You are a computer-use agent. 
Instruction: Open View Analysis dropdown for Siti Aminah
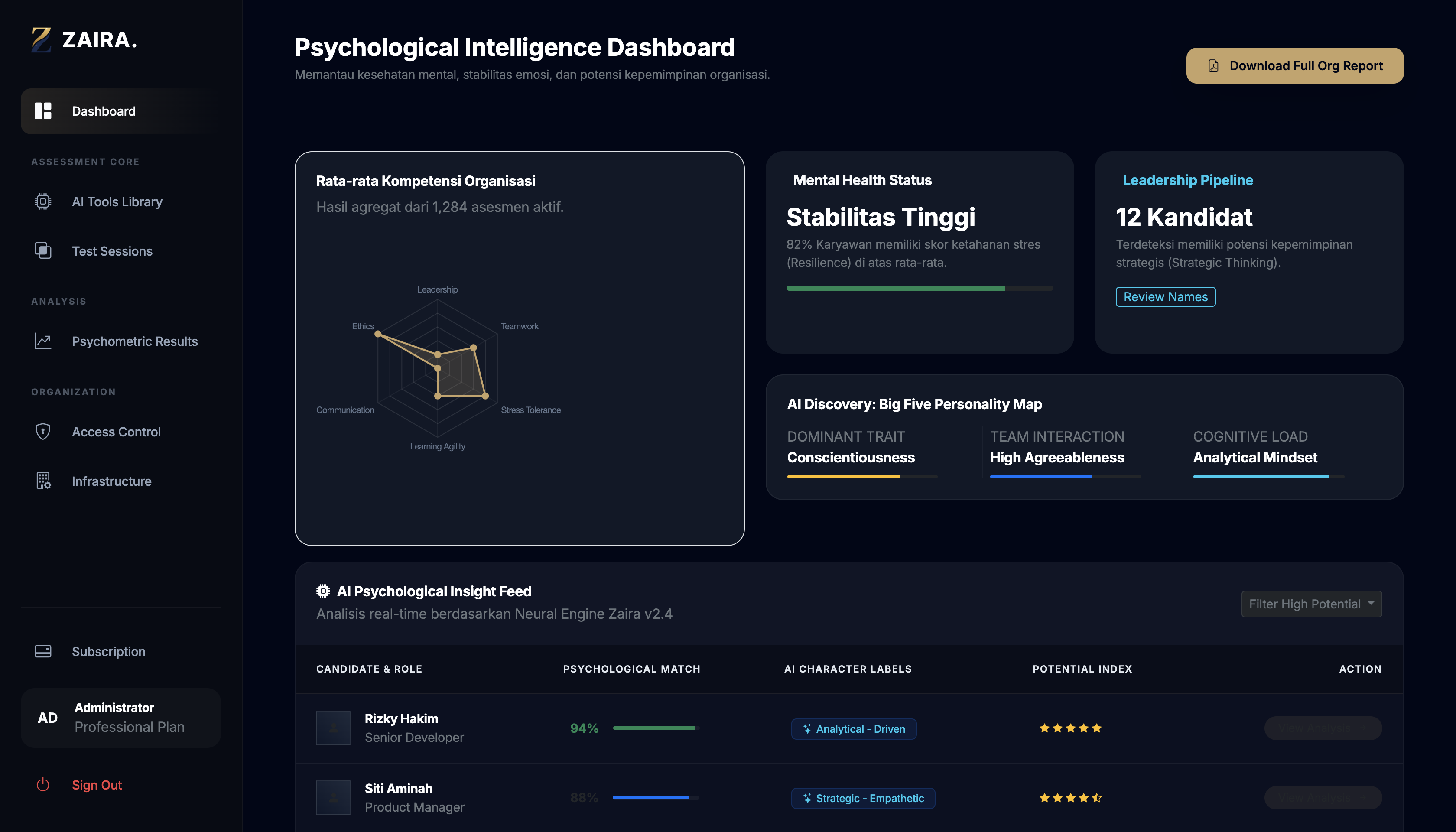click(1323, 798)
